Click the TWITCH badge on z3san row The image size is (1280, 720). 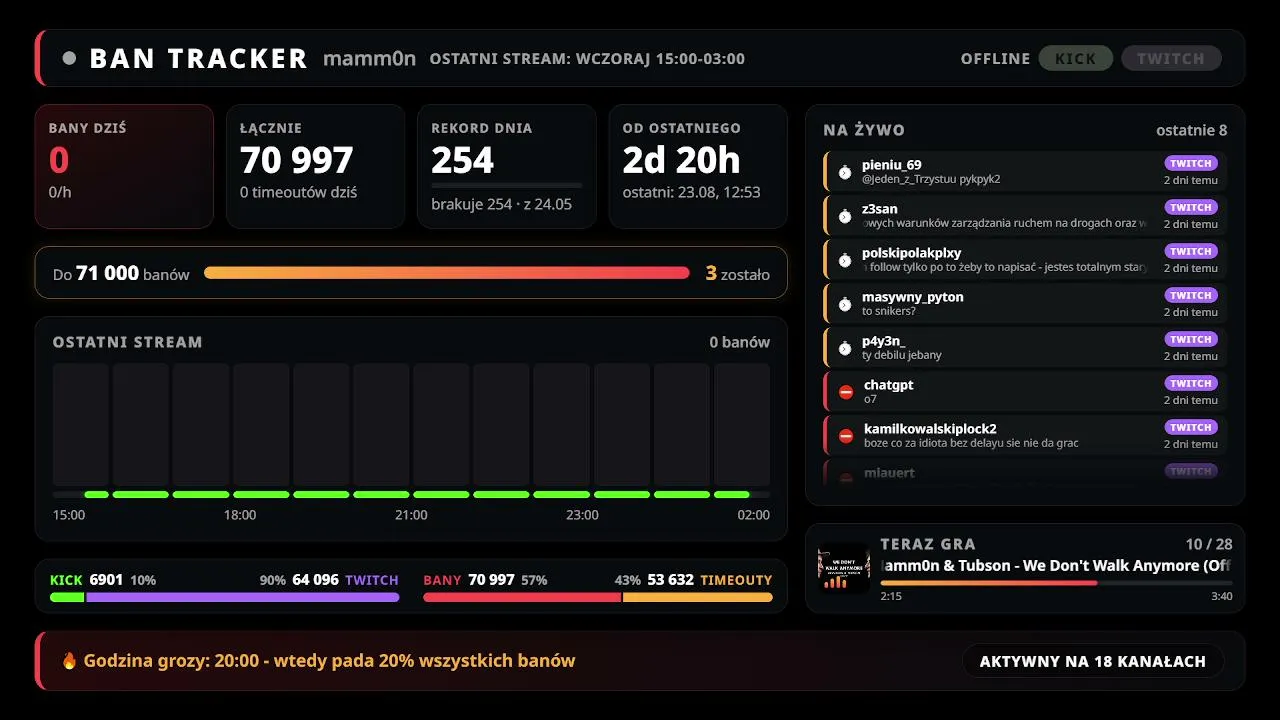[1191, 207]
